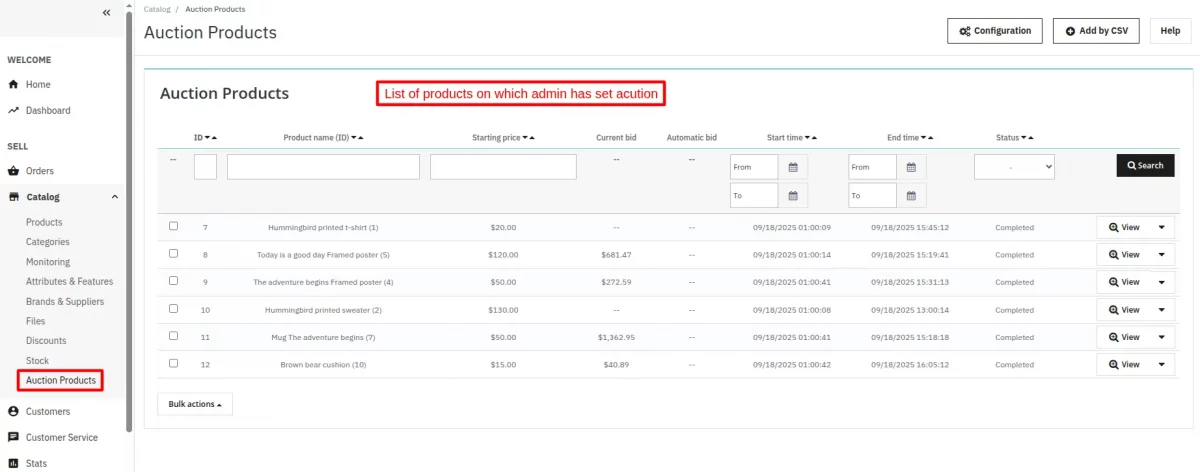Expand action arrow for Brown bear cushion

coord(1161,364)
